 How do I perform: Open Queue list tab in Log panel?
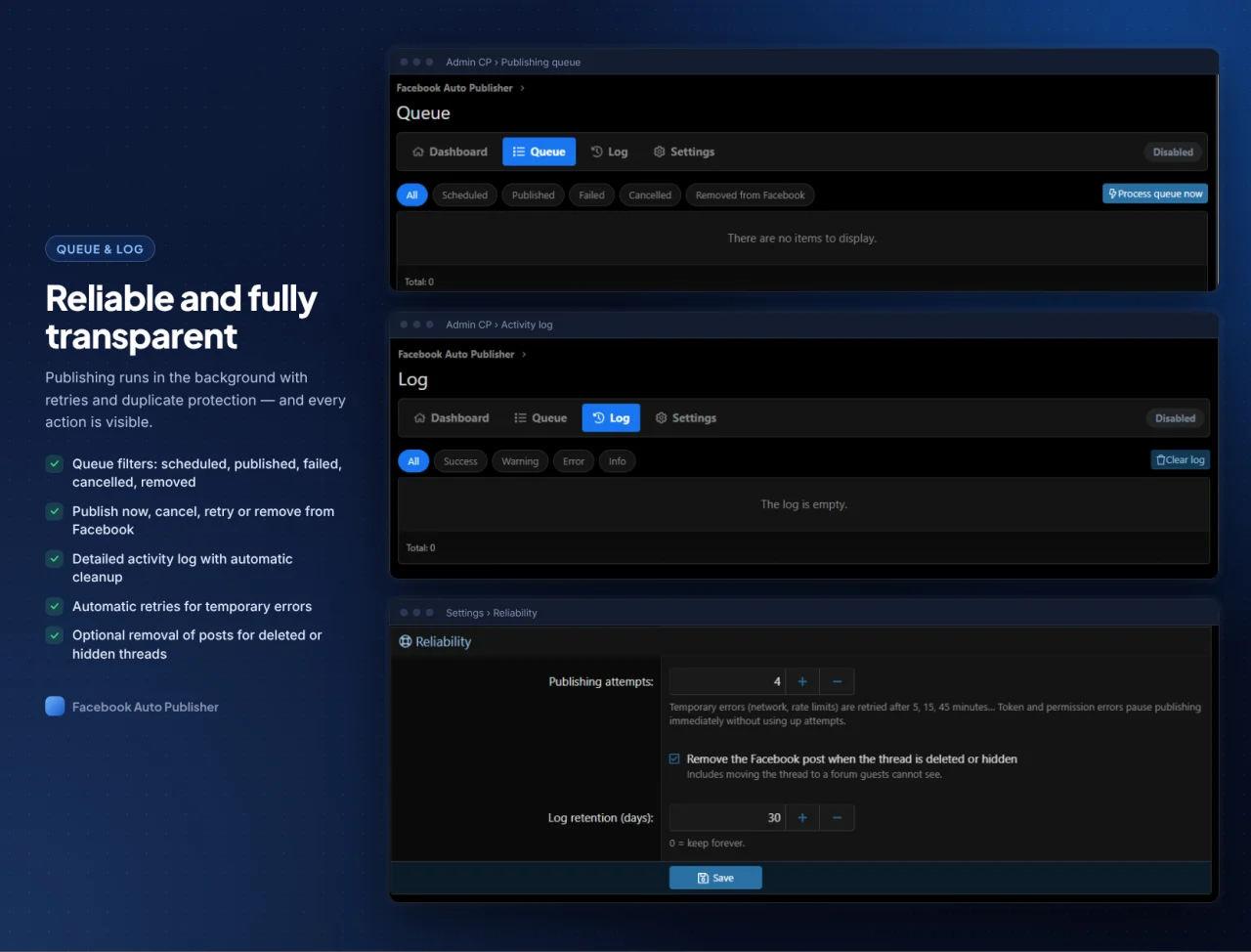[x=540, y=418]
